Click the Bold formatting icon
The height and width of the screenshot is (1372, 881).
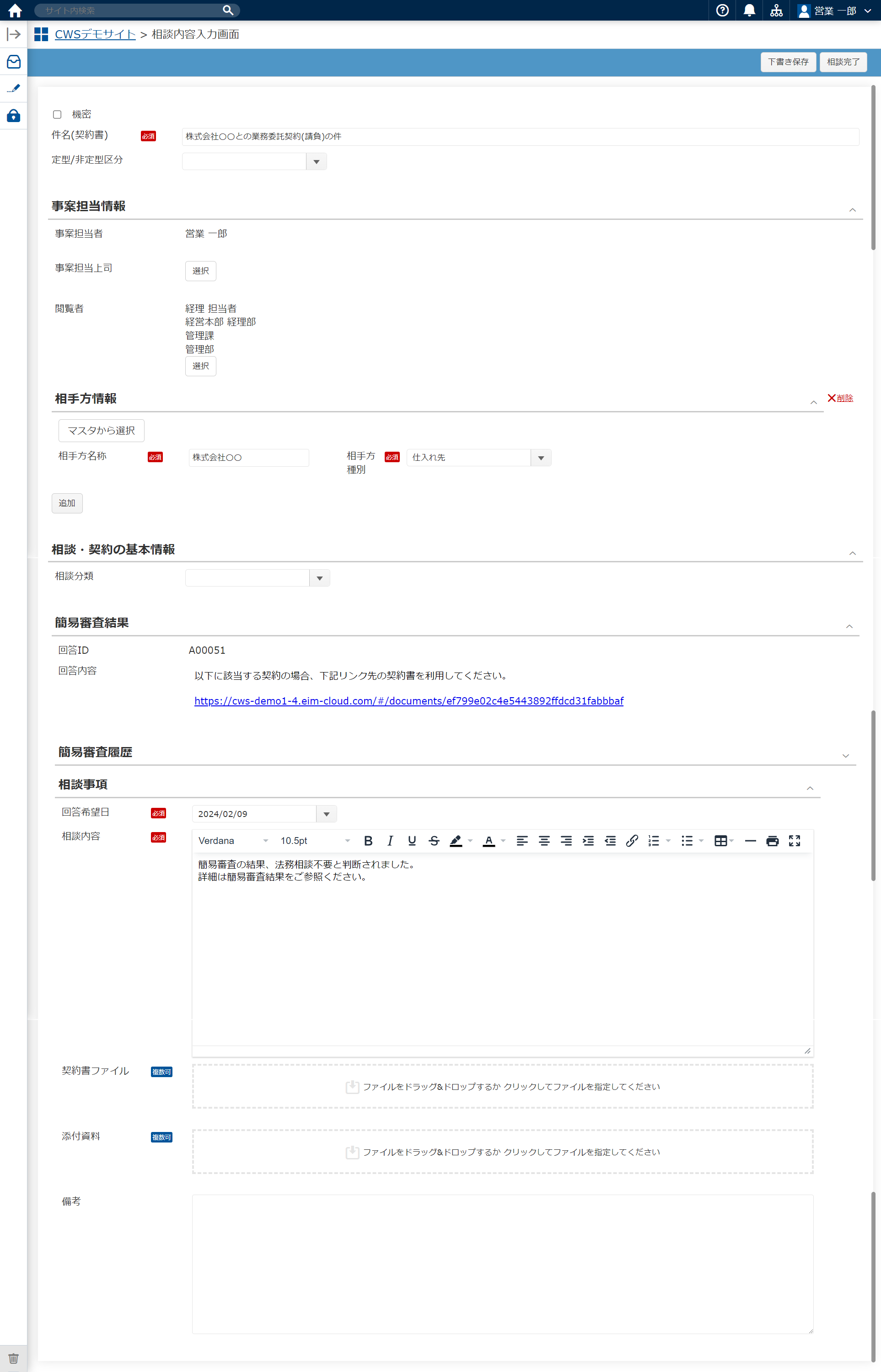pyautogui.click(x=368, y=840)
